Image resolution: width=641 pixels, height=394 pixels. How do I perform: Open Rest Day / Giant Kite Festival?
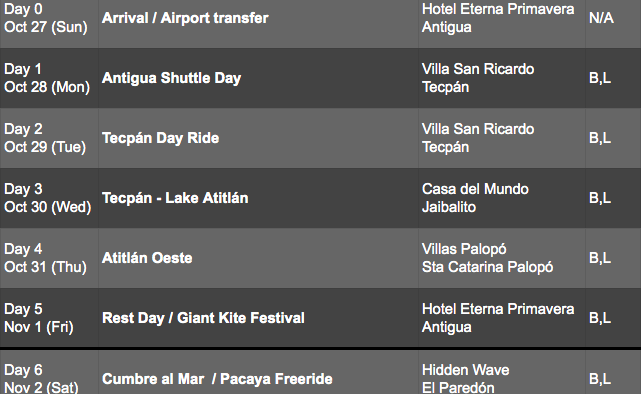click(x=203, y=318)
